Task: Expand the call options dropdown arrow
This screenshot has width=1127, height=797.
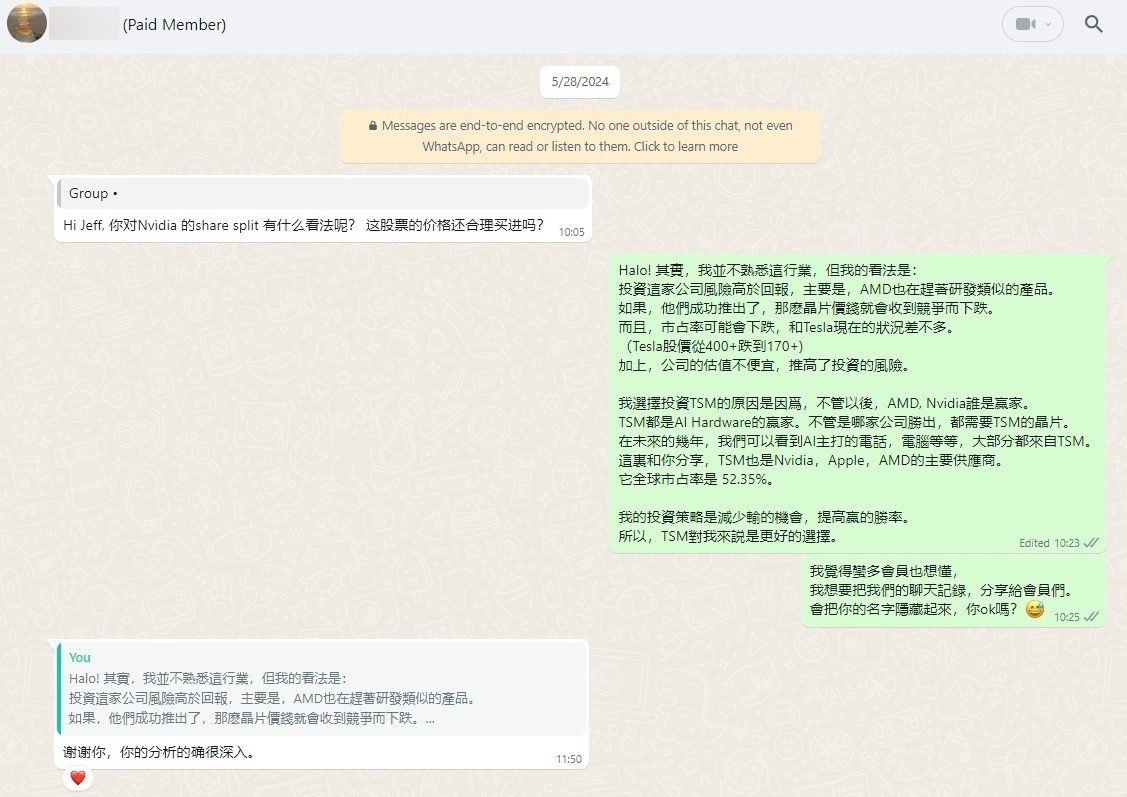Action: coord(1048,24)
